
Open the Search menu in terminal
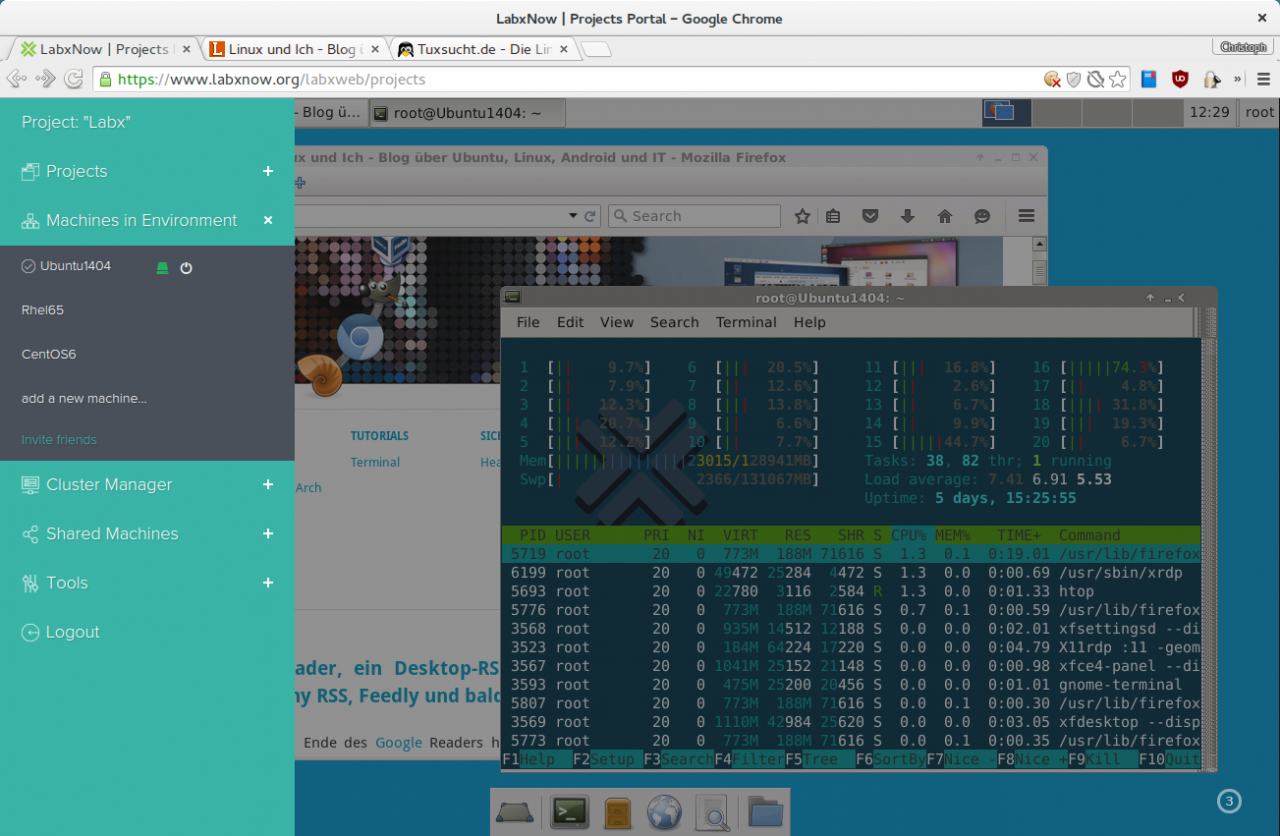coord(675,322)
